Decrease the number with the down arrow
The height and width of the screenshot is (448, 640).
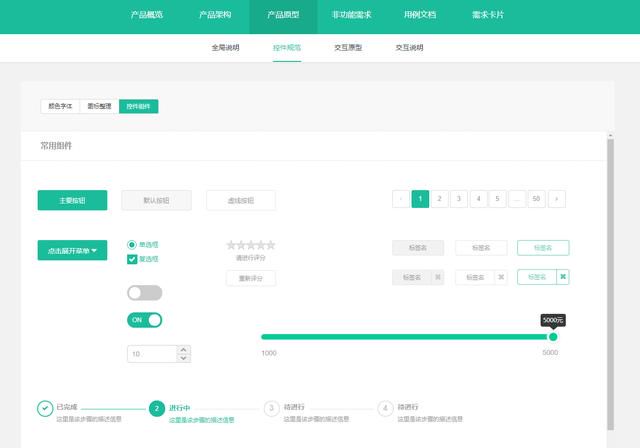184,358
